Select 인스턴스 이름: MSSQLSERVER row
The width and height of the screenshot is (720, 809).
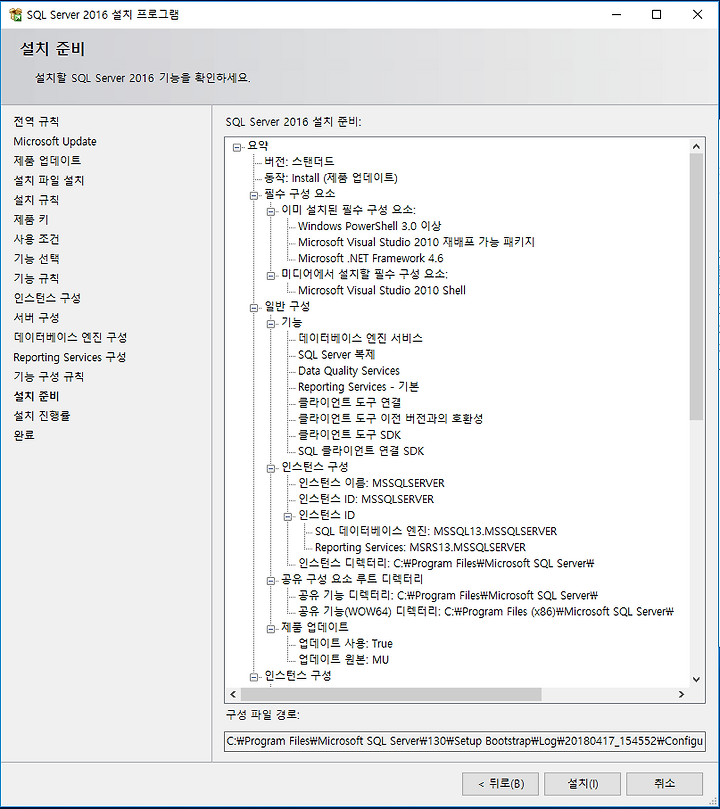coord(371,483)
